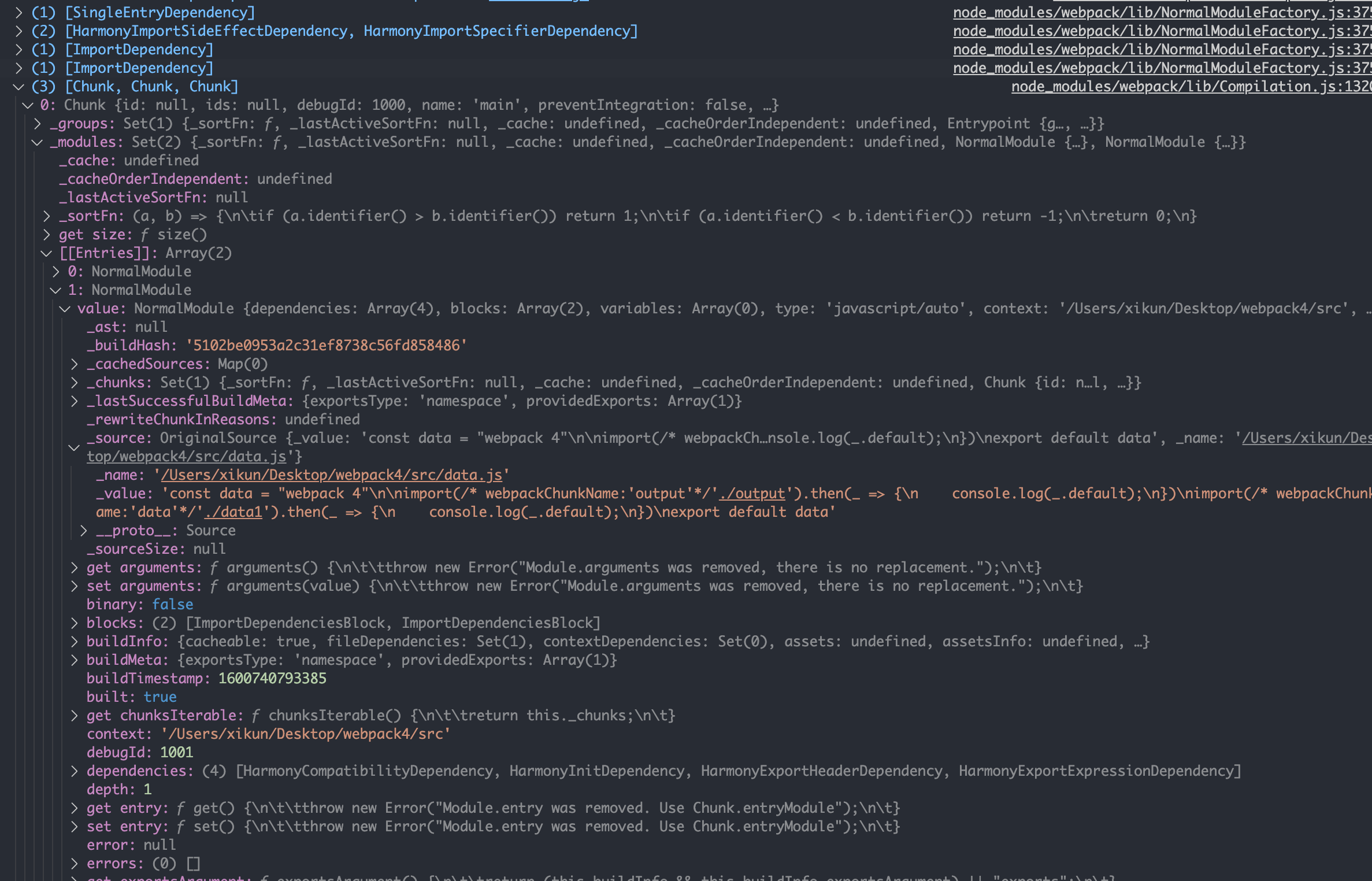1372x881 pixels.
Task: Expand the SingleEntryDependency log entry
Action: point(18,13)
